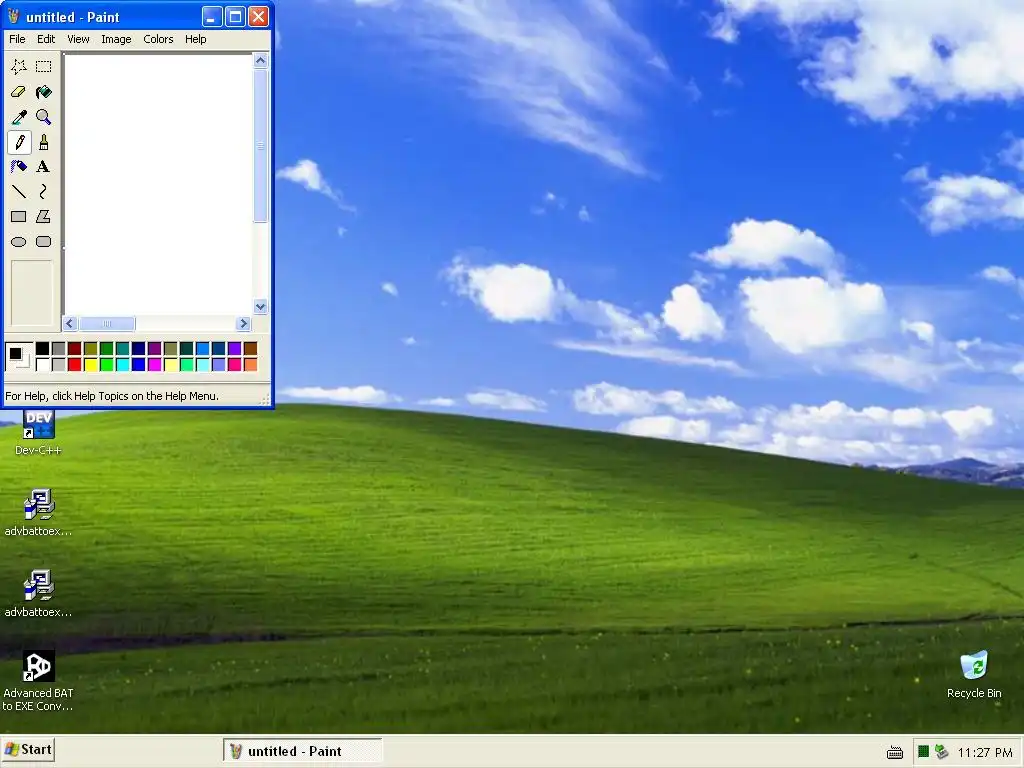Choose the light gray color swatch

coord(59,364)
